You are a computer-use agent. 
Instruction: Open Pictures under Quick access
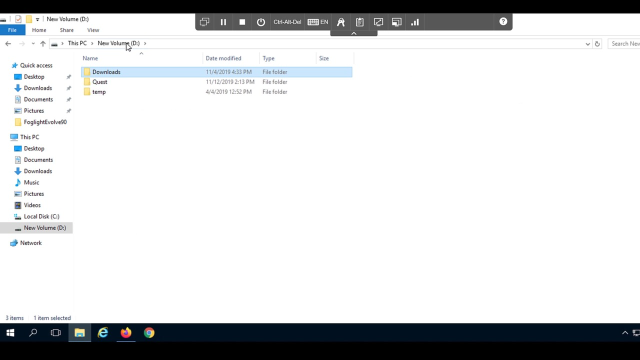tap(33, 111)
